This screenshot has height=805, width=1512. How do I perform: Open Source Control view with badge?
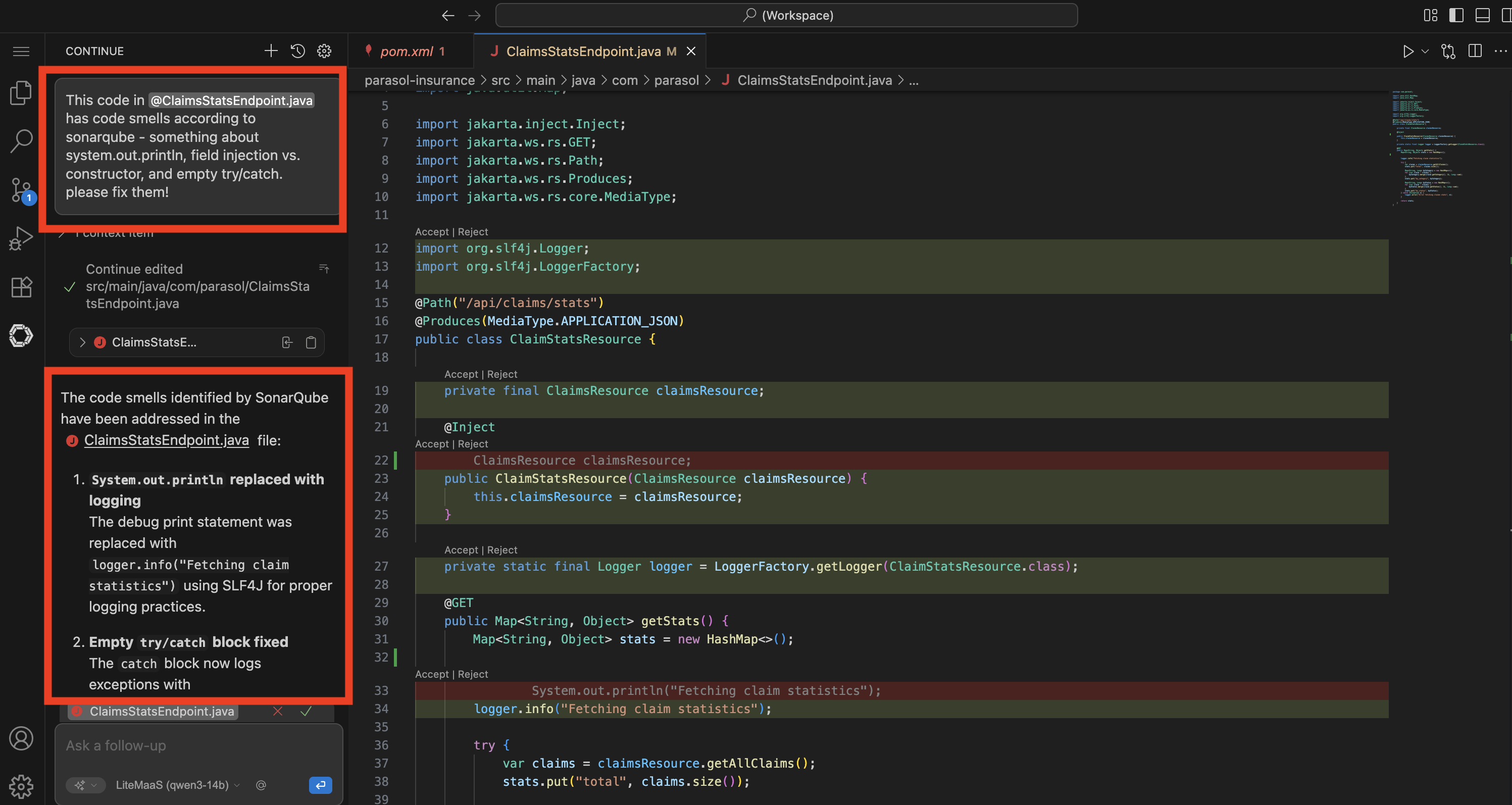[21, 190]
